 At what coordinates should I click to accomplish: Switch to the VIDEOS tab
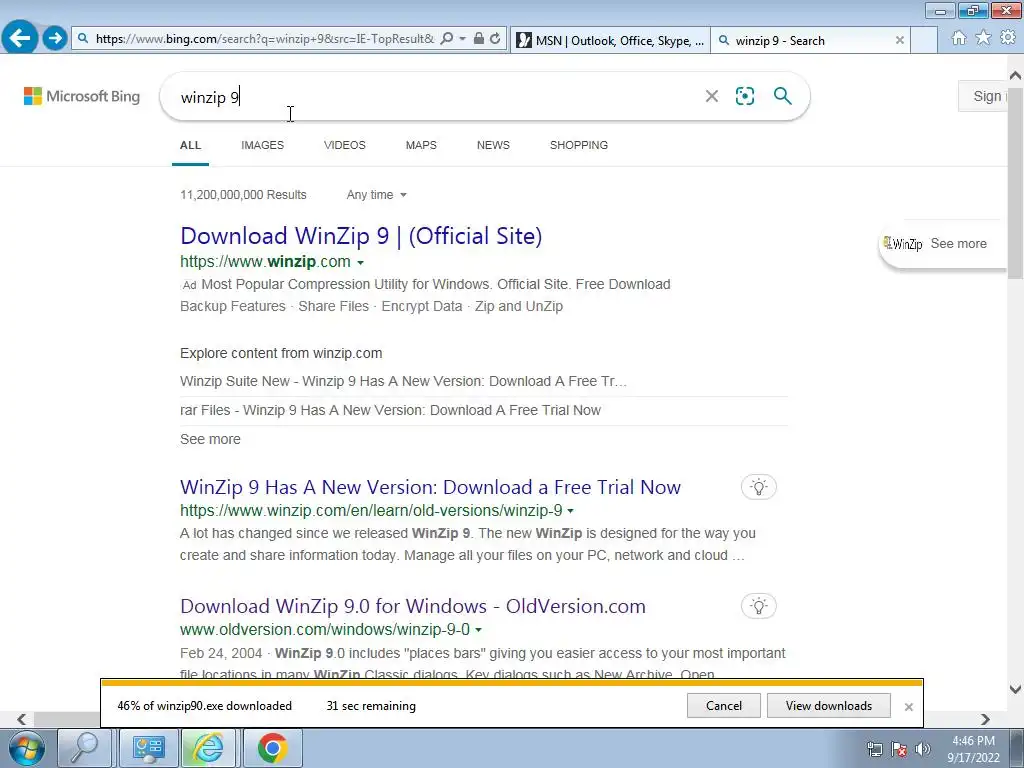click(345, 145)
